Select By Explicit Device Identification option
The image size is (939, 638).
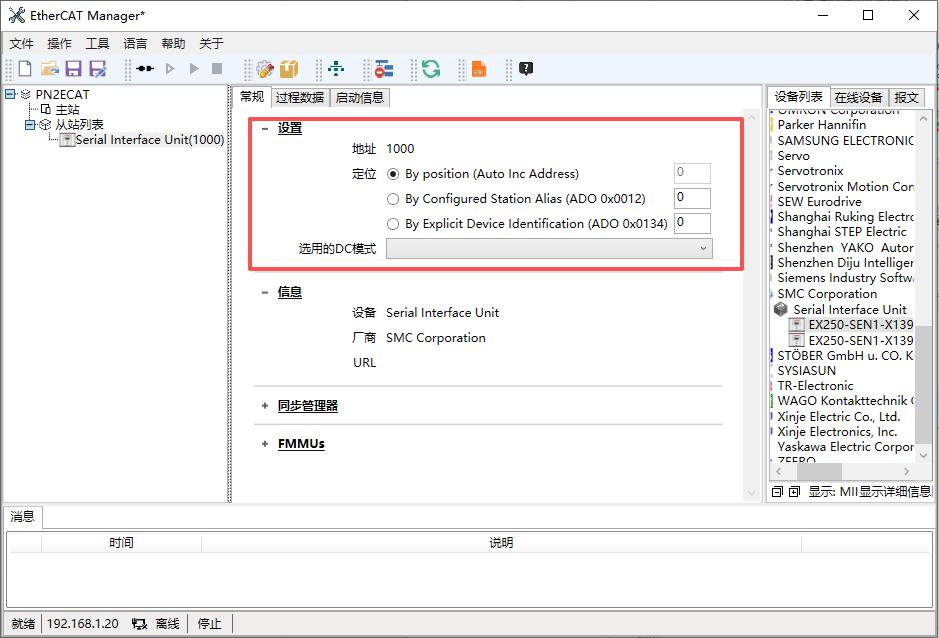click(393, 224)
